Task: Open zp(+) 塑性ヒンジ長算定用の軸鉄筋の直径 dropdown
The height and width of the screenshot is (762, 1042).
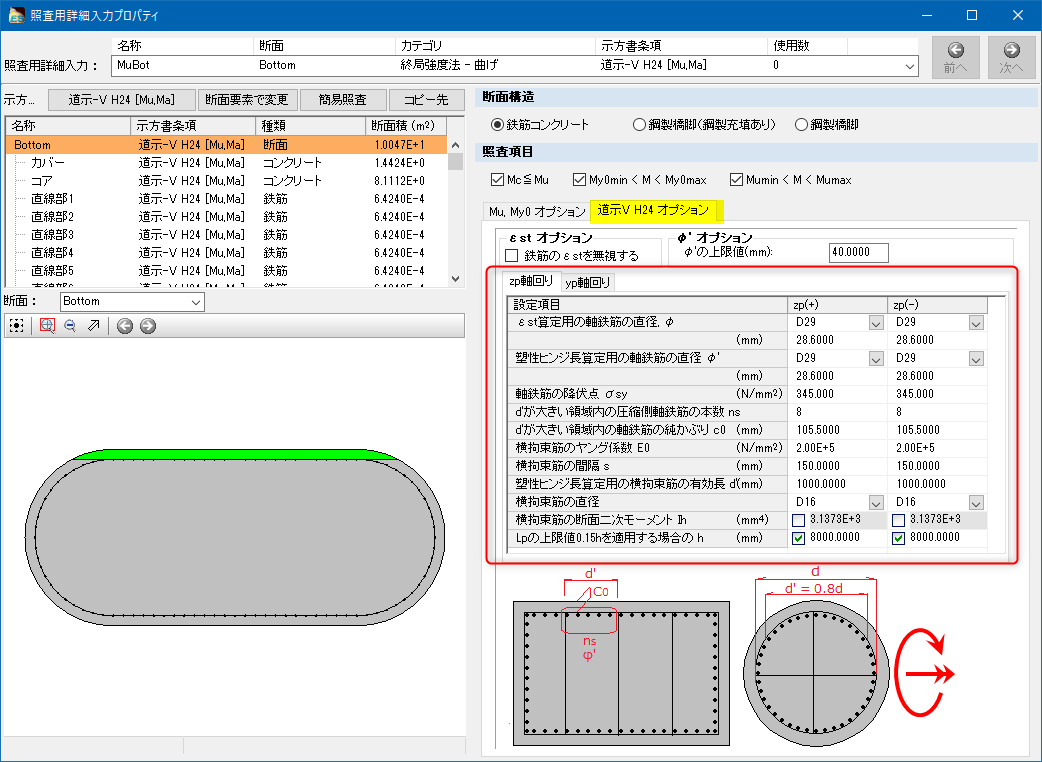Action: 877,359
